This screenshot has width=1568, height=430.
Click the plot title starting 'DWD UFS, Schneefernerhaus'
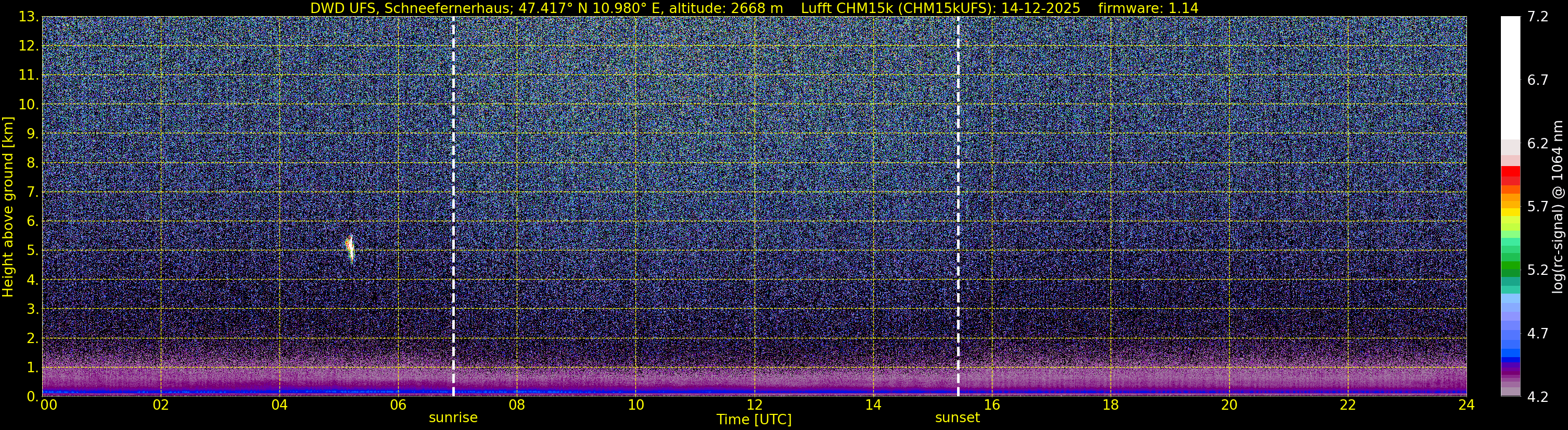754,8
